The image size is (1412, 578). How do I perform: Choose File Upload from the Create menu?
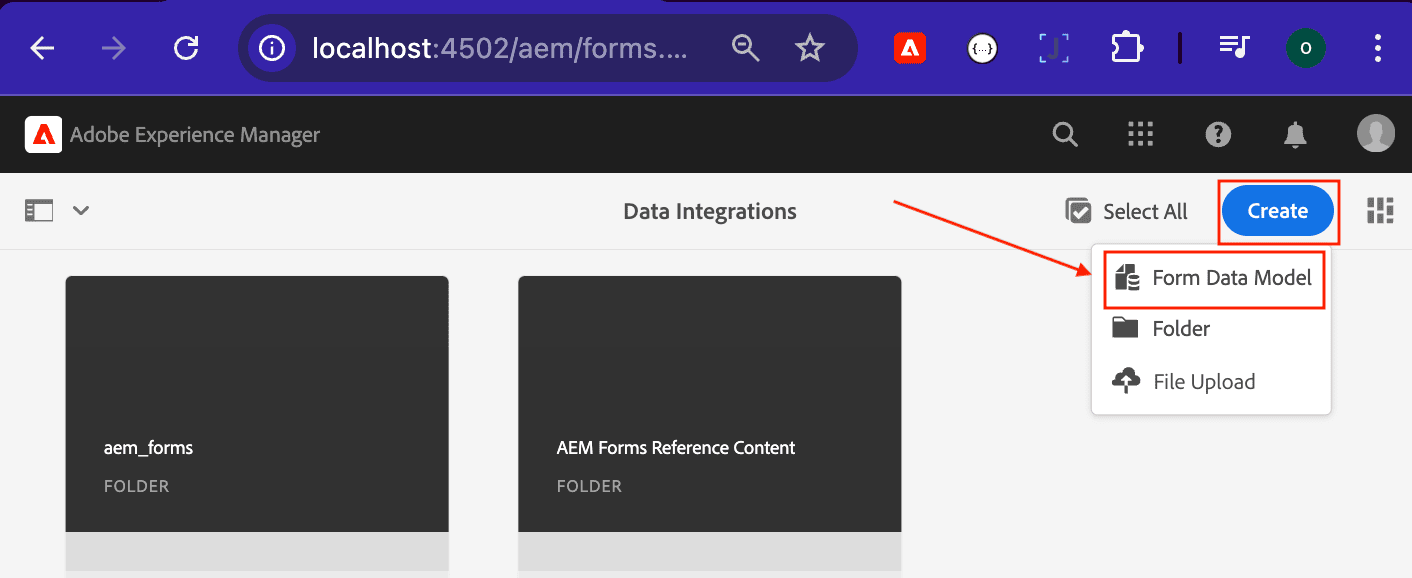[x=1211, y=381]
